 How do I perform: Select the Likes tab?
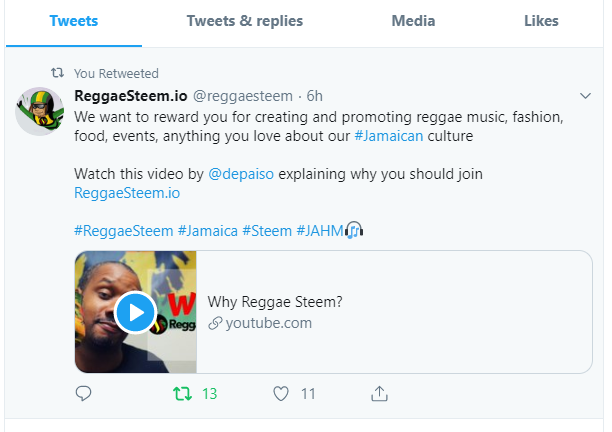point(541,21)
